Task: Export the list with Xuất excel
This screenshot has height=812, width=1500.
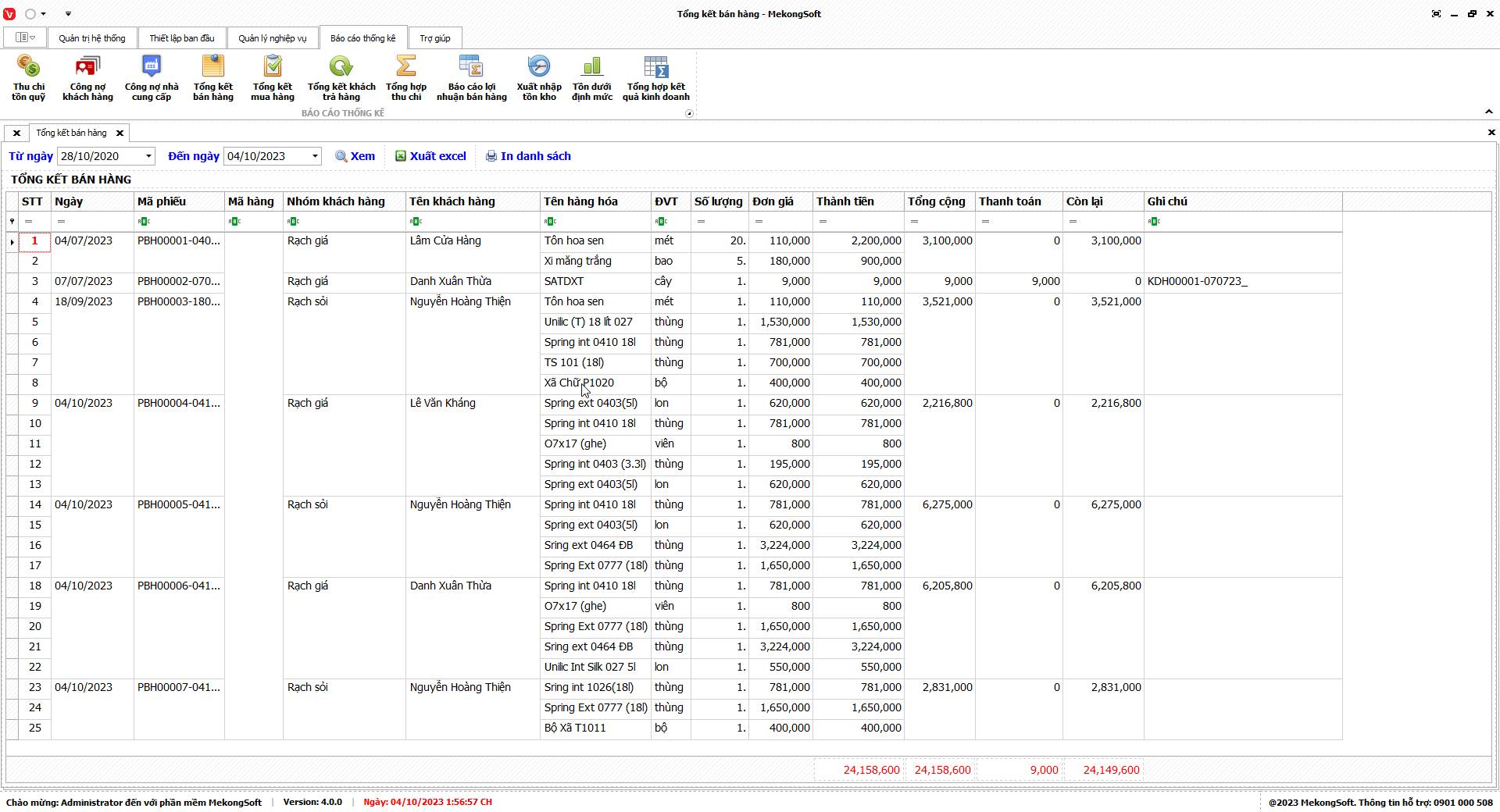Action: (430, 156)
